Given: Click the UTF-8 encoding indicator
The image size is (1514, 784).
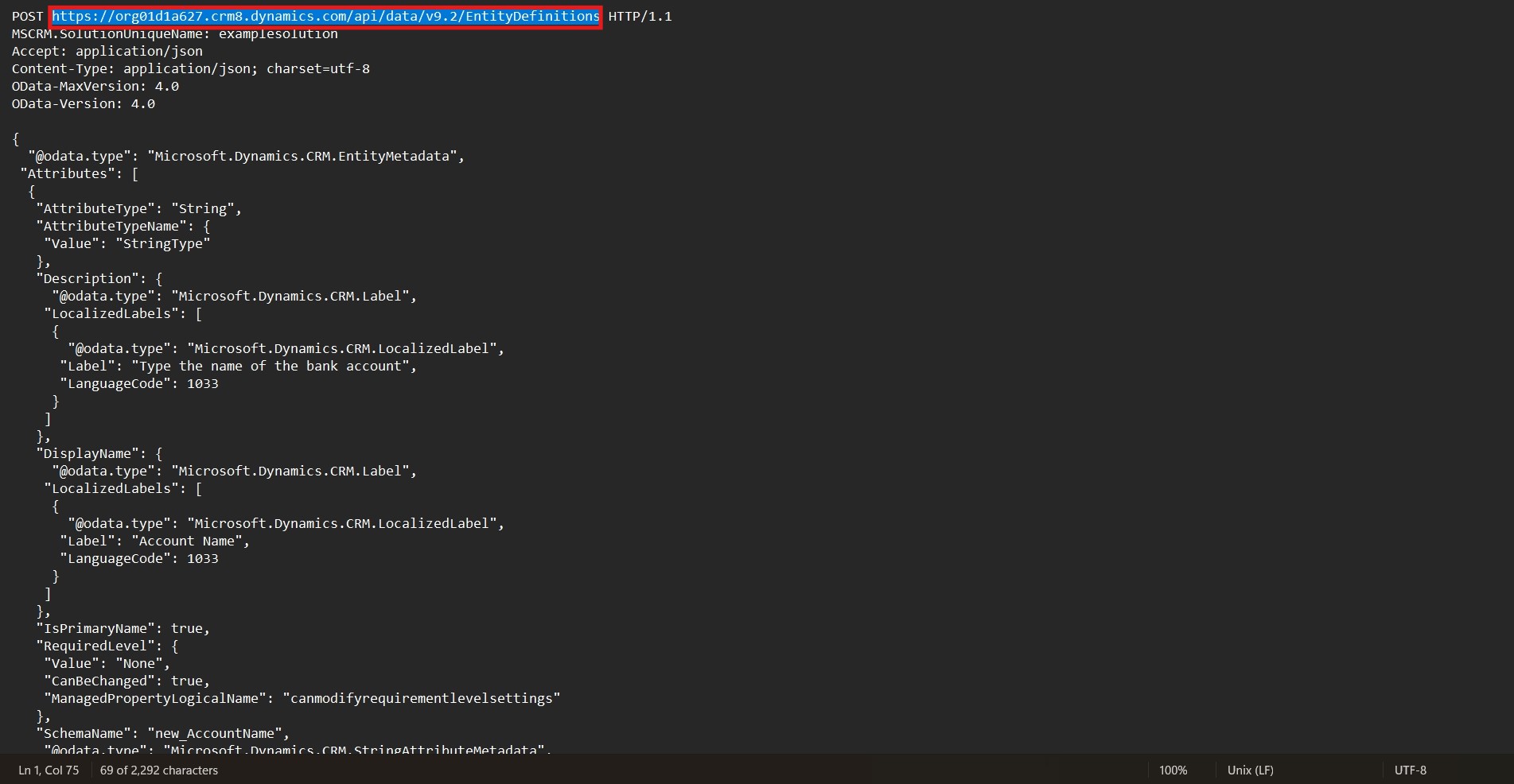Looking at the screenshot, I should 1410,770.
